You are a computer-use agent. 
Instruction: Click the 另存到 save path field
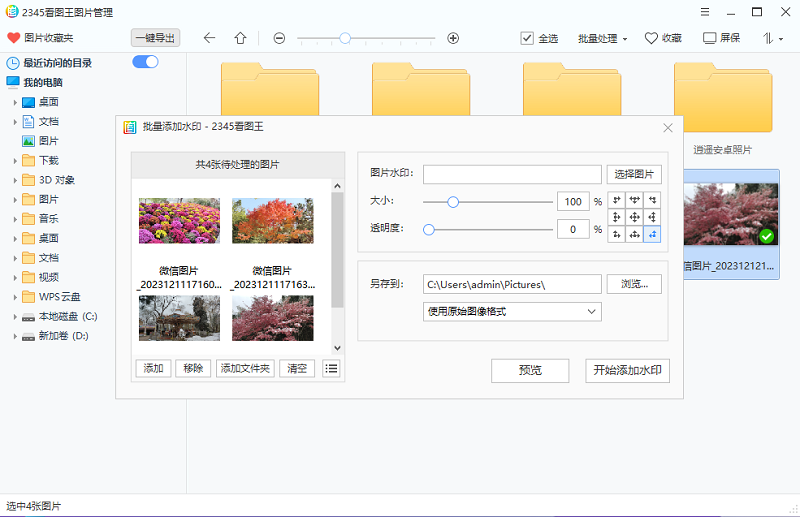click(x=512, y=284)
